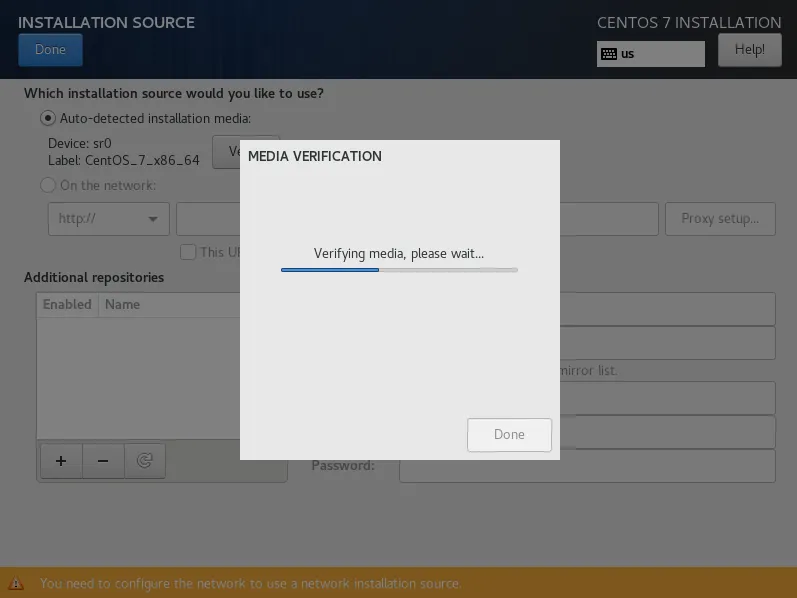Click the Name column header
This screenshot has width=797, height=598.
[x=123, y=304]
